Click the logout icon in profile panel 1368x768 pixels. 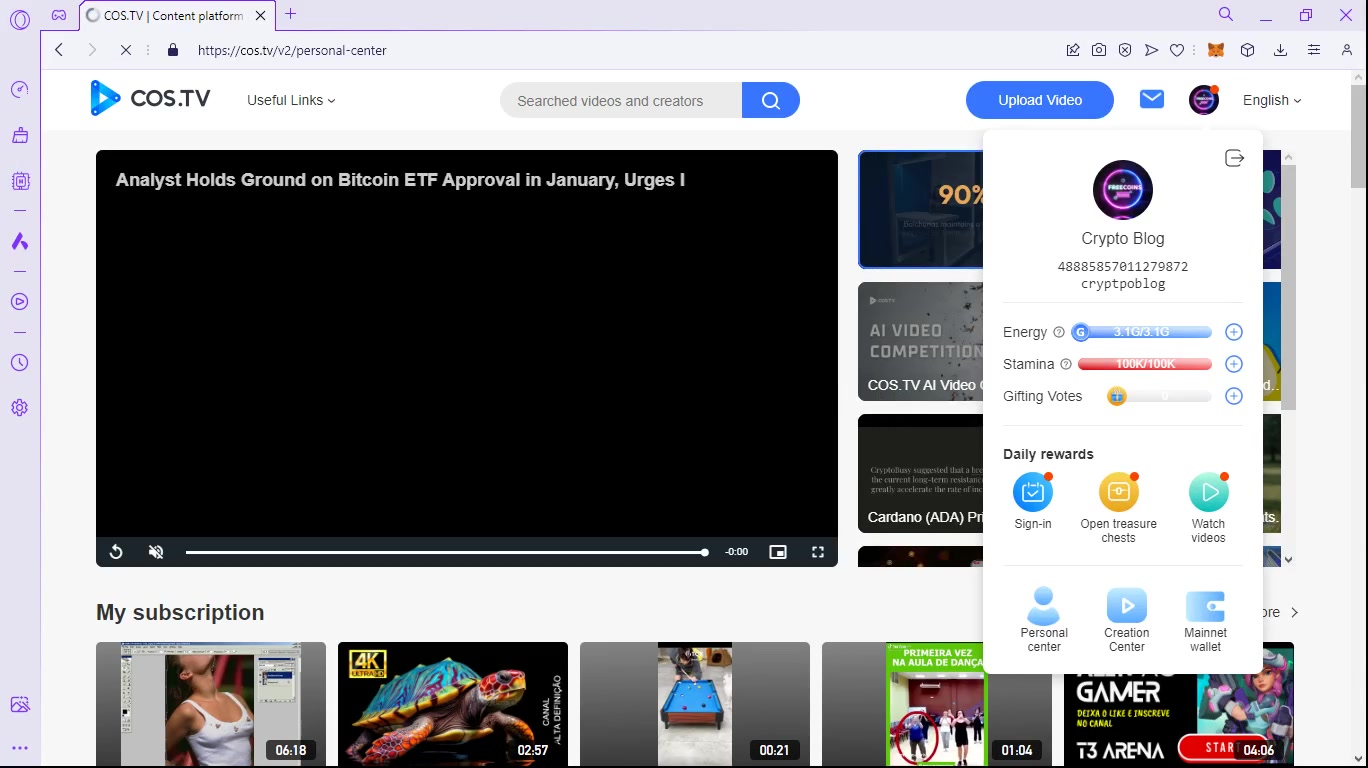click(x=1234, y=158)
